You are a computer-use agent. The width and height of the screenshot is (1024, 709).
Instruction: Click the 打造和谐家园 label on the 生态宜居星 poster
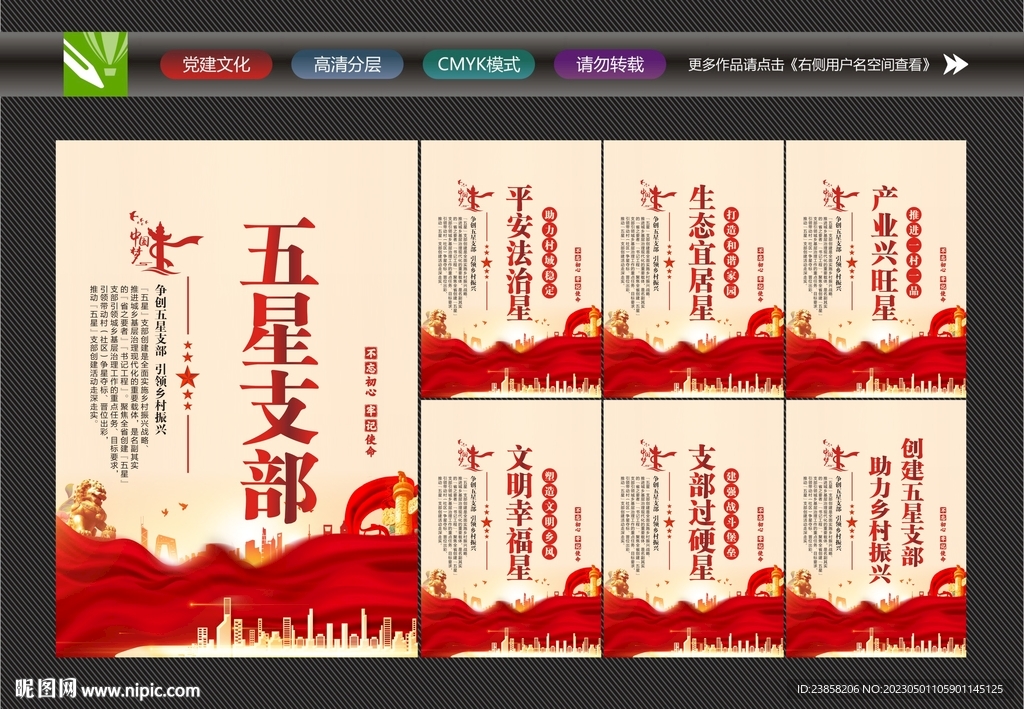[x=731, y=252]
